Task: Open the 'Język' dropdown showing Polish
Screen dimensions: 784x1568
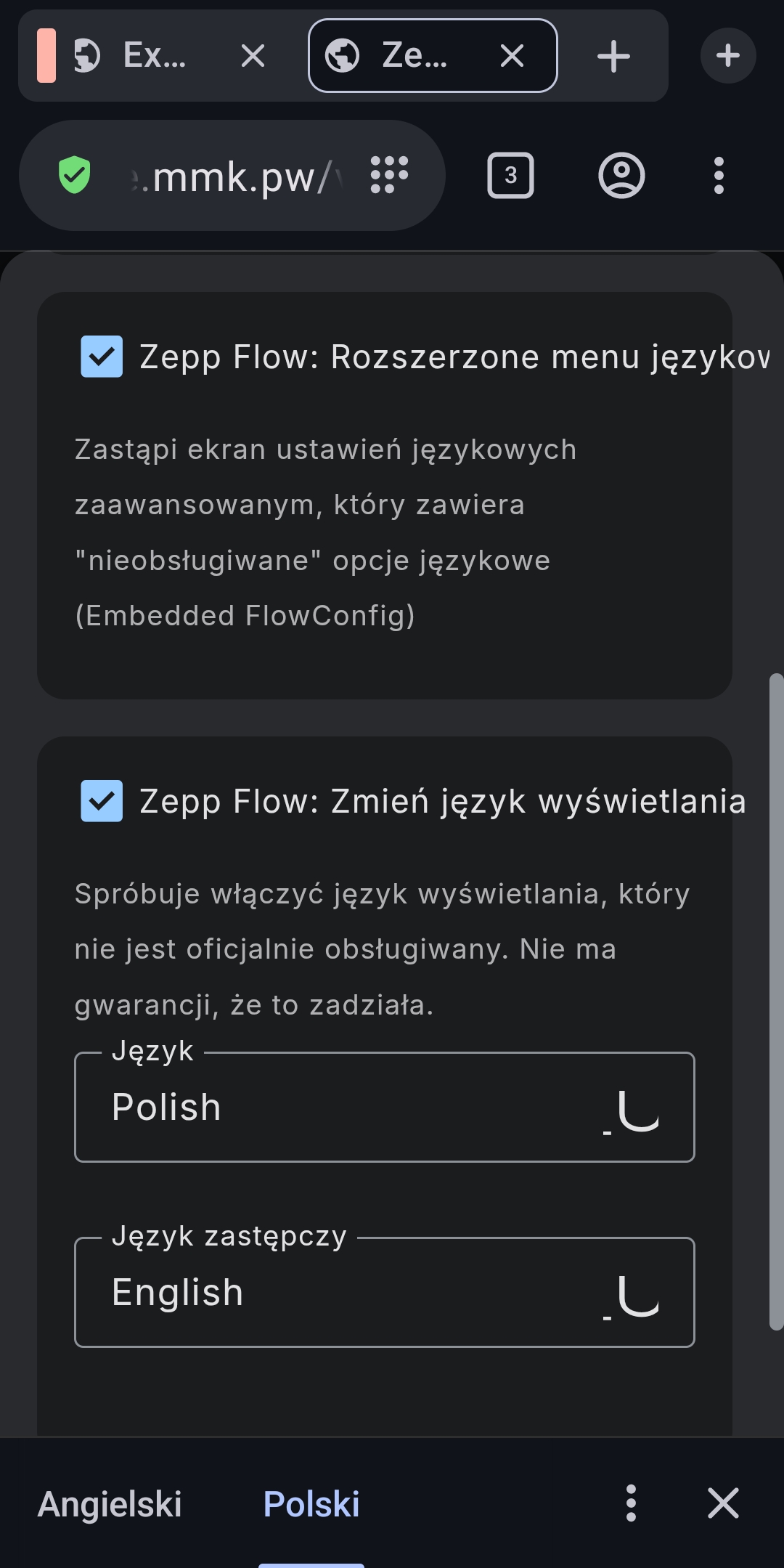Action: (x=384, y=1107)
